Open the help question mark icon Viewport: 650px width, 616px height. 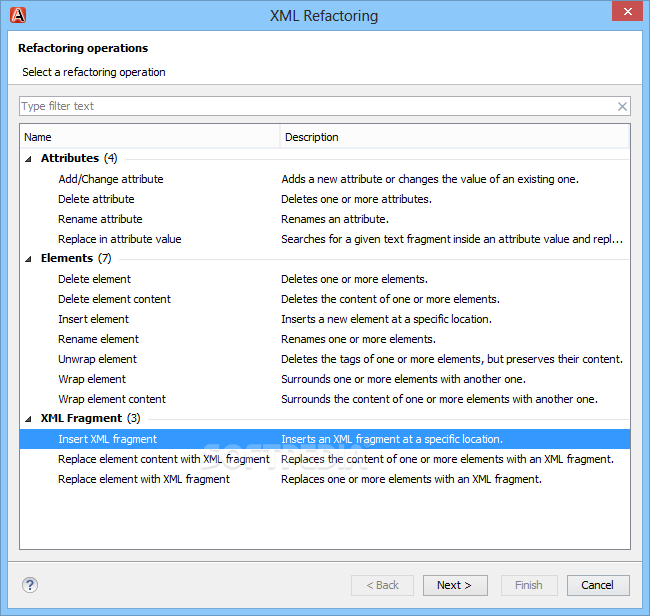click(x=30, y=585)
